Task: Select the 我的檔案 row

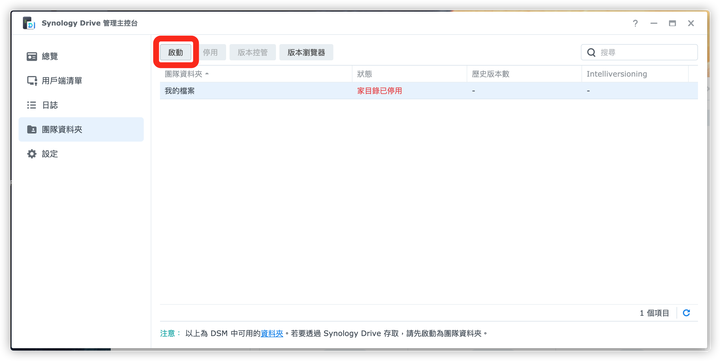Action: tap(429, 91)
